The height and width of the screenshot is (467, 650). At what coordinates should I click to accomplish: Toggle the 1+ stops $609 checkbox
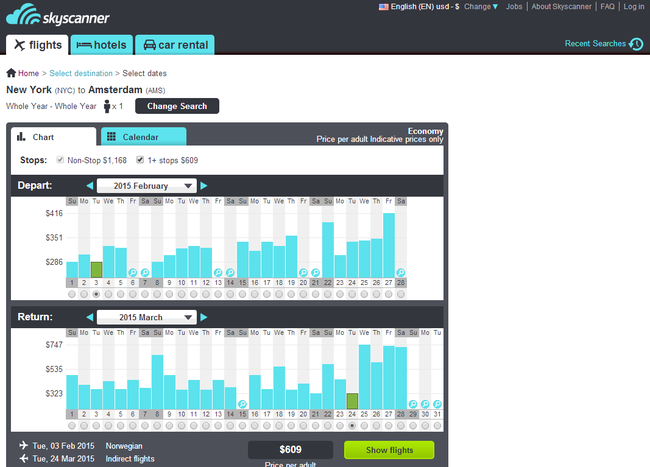coord(140,159)
